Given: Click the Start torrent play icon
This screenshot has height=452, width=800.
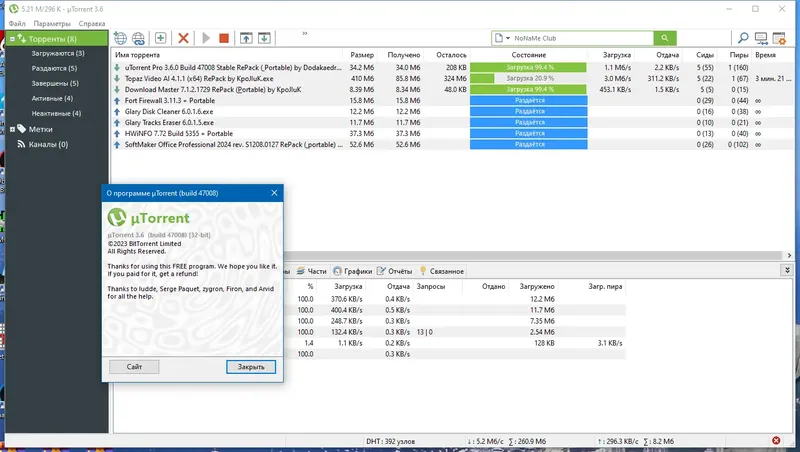Looking at the screenshot, I should 206,38.
